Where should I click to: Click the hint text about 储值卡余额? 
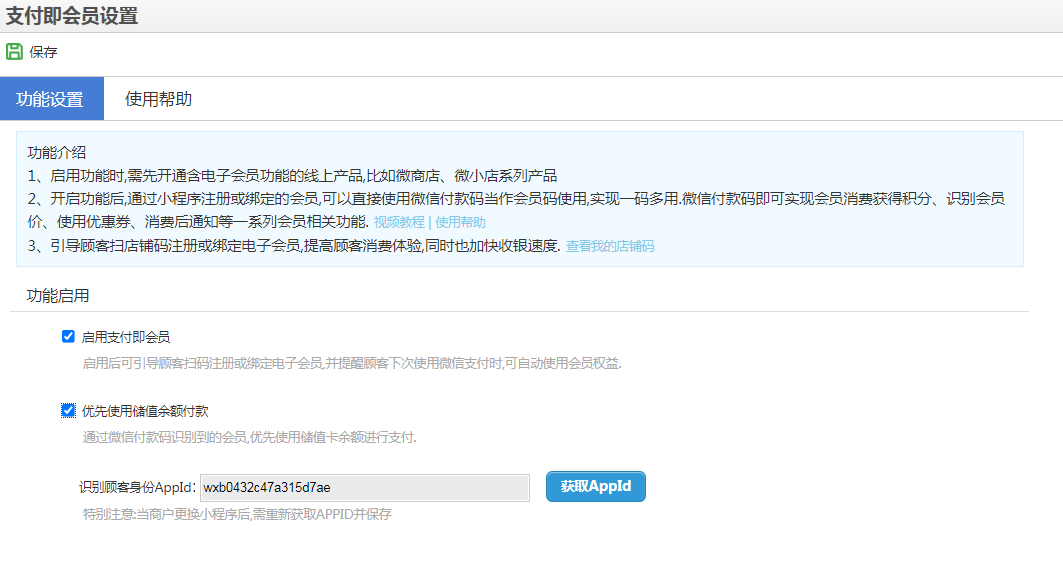click(249, 437)
